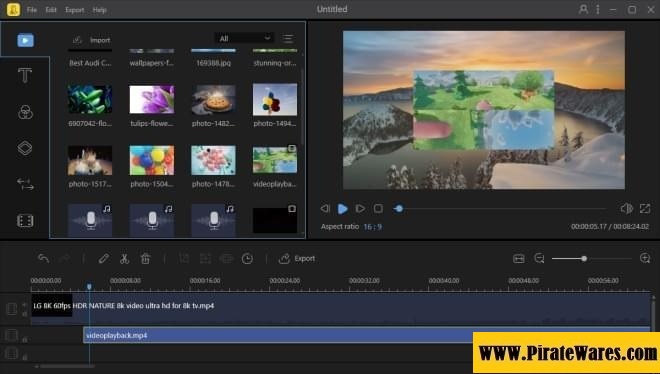Viewport: 660px width, 374px height.
Task: Select the videoplayba... video thumbnail
Action: (275, 159)
